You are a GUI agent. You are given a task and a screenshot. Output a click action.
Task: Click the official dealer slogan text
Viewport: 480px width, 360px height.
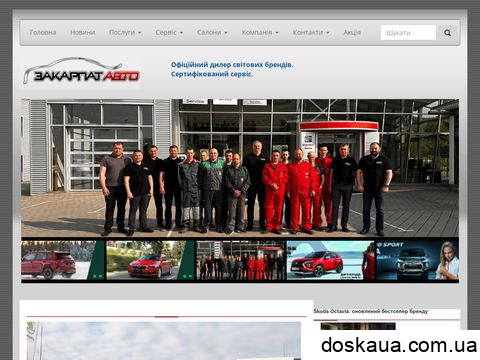pyautogui.click(x=232, y=69)
